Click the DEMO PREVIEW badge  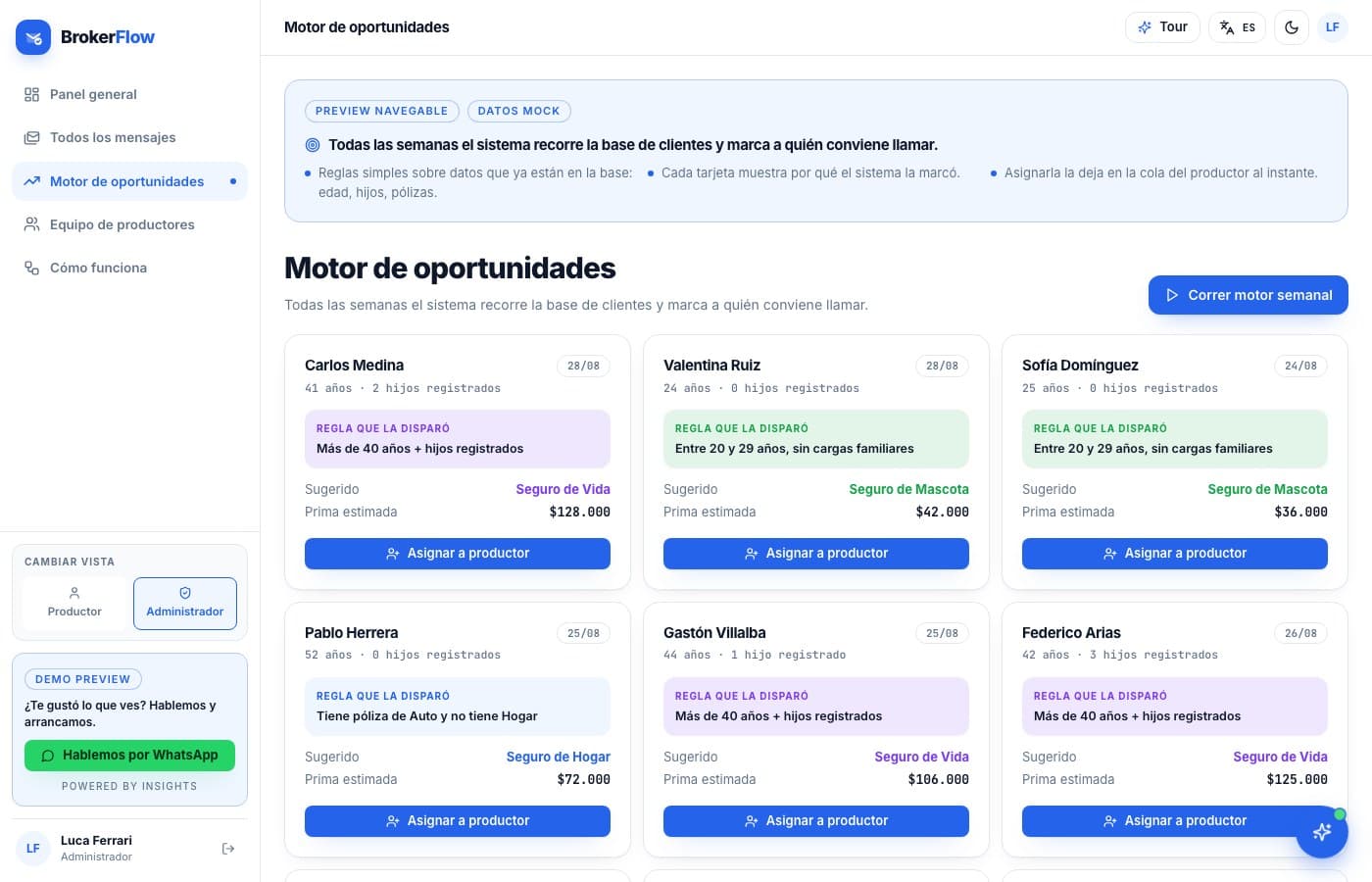click(x=83, y=679)
